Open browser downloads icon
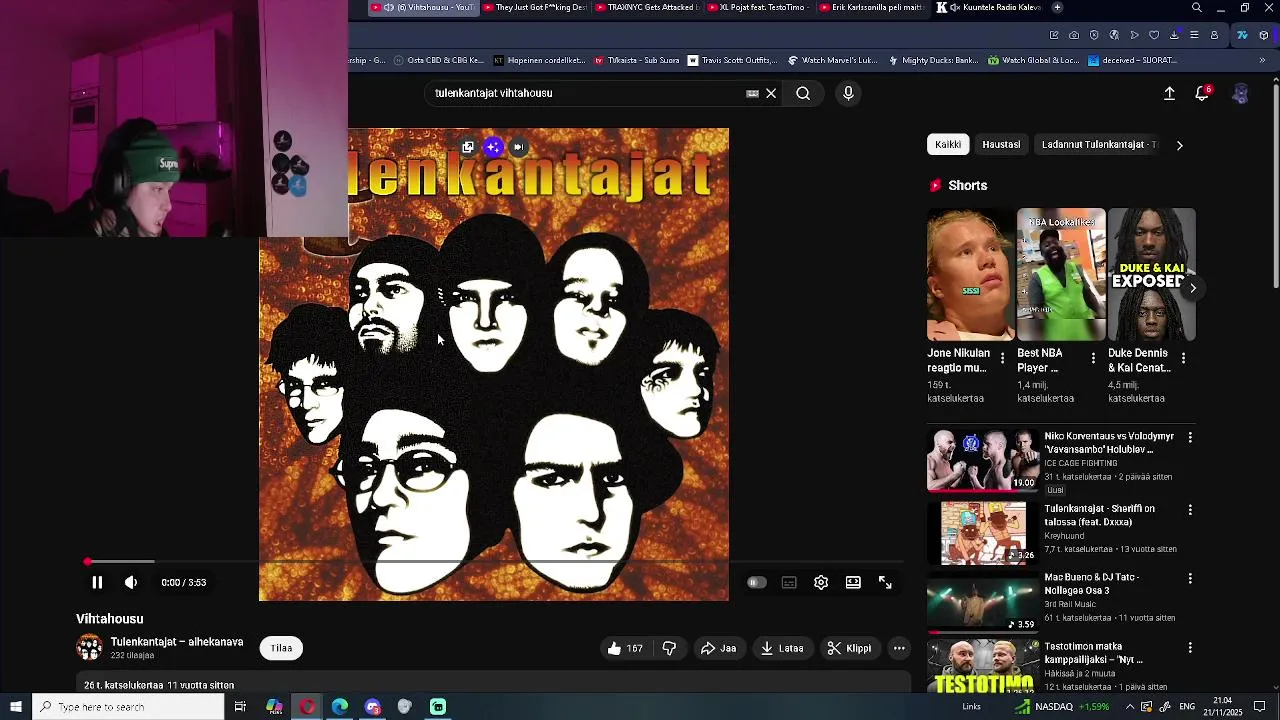Image resolution: width=1280 pixels, height=720 pixels. click(x=1174, y=35)
